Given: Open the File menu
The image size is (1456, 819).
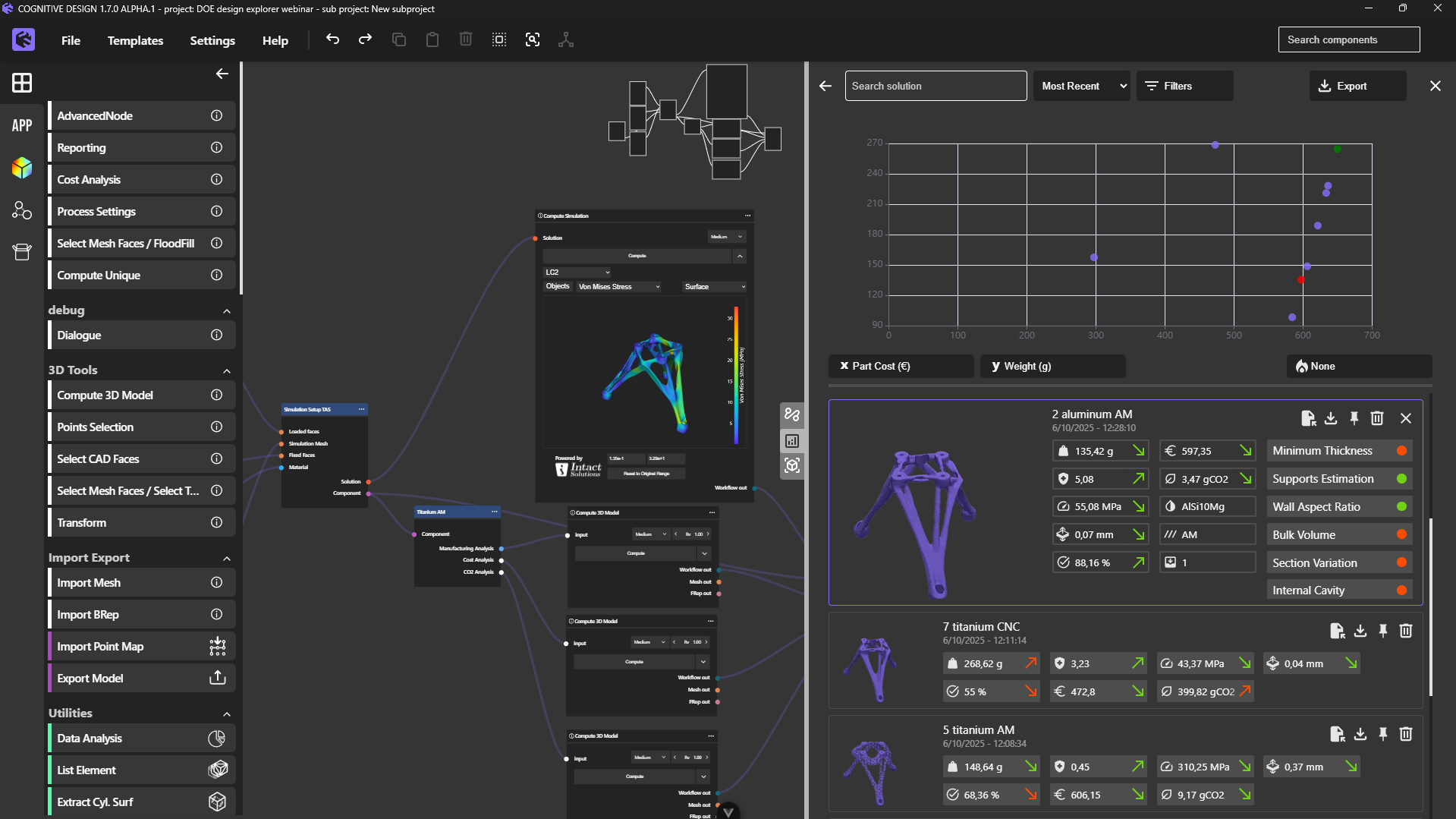Looking at the screenshot, I should pos(71,40).
